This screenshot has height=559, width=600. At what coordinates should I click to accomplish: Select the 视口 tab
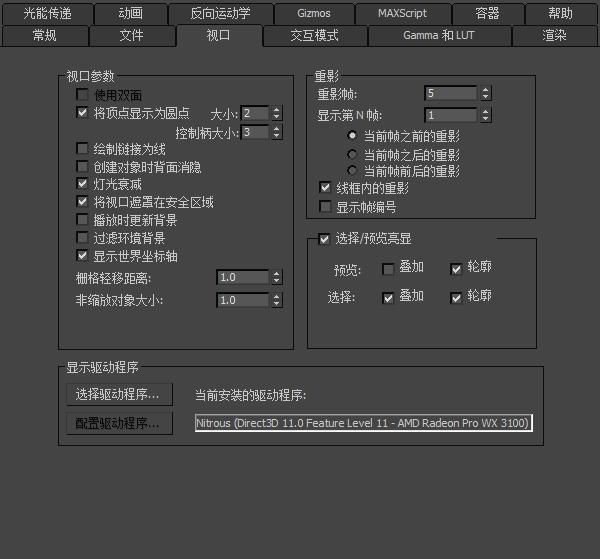(x=218, y=36)
